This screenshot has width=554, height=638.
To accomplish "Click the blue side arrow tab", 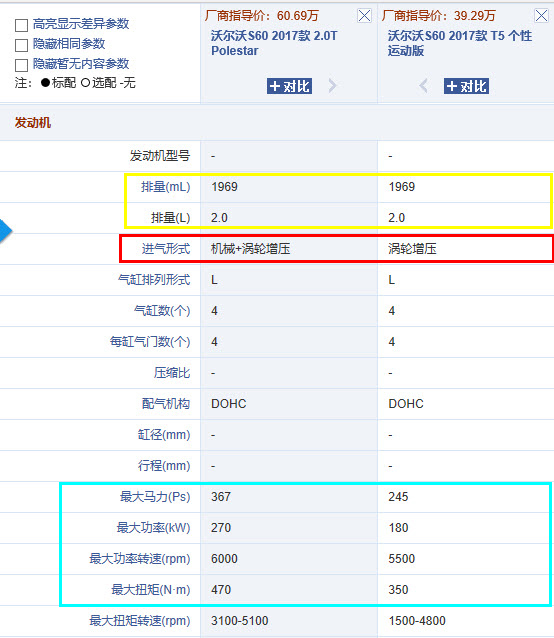I will click(6, 231).
